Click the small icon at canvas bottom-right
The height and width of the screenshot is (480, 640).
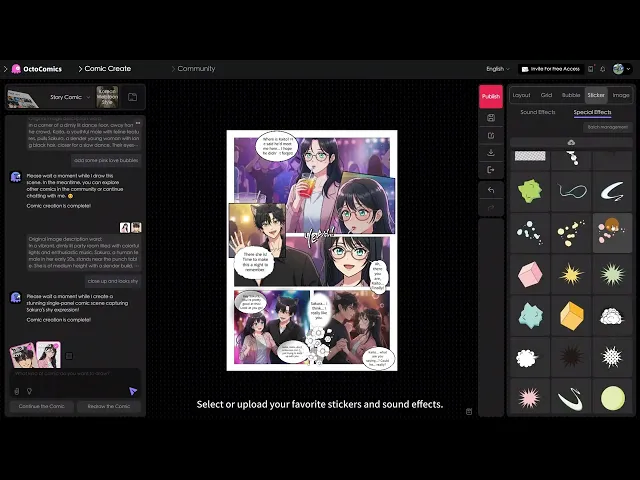coord(469,411)
